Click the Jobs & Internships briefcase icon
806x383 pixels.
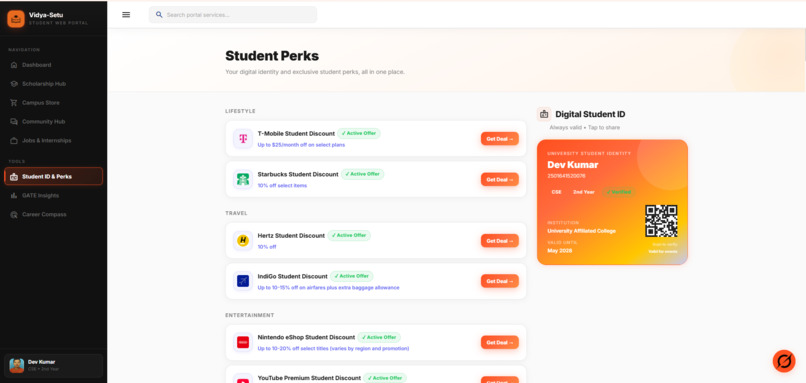pos(14,140)
